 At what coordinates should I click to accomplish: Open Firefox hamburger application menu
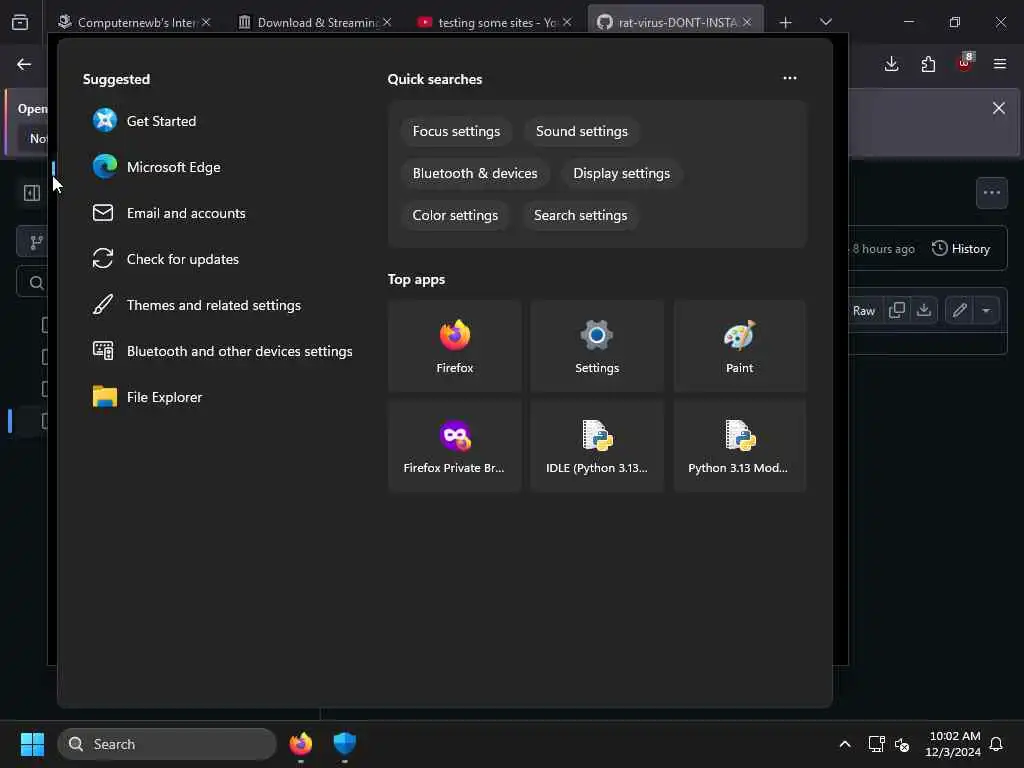(x=1000, y=64)
